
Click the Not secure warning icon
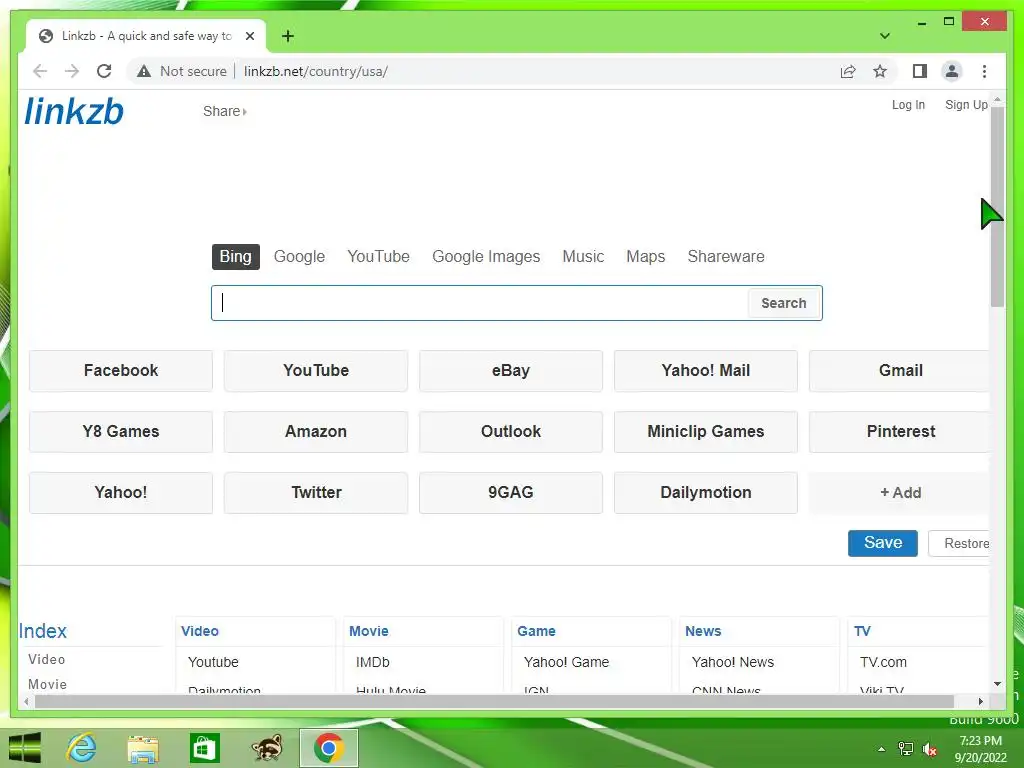[144, 71]
